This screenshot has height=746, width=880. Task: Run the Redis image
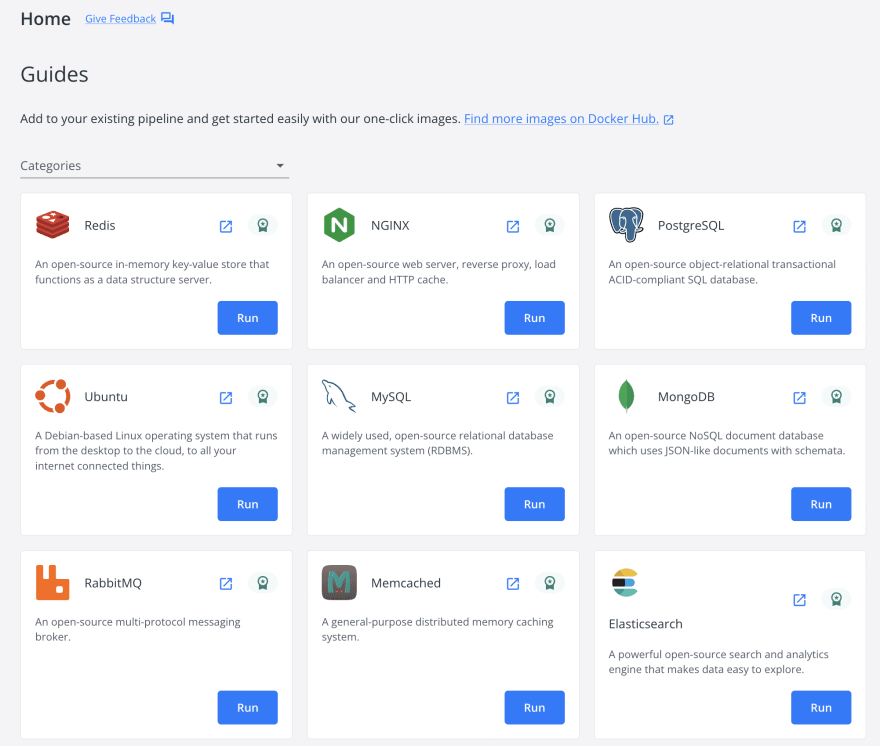[248, 318]
